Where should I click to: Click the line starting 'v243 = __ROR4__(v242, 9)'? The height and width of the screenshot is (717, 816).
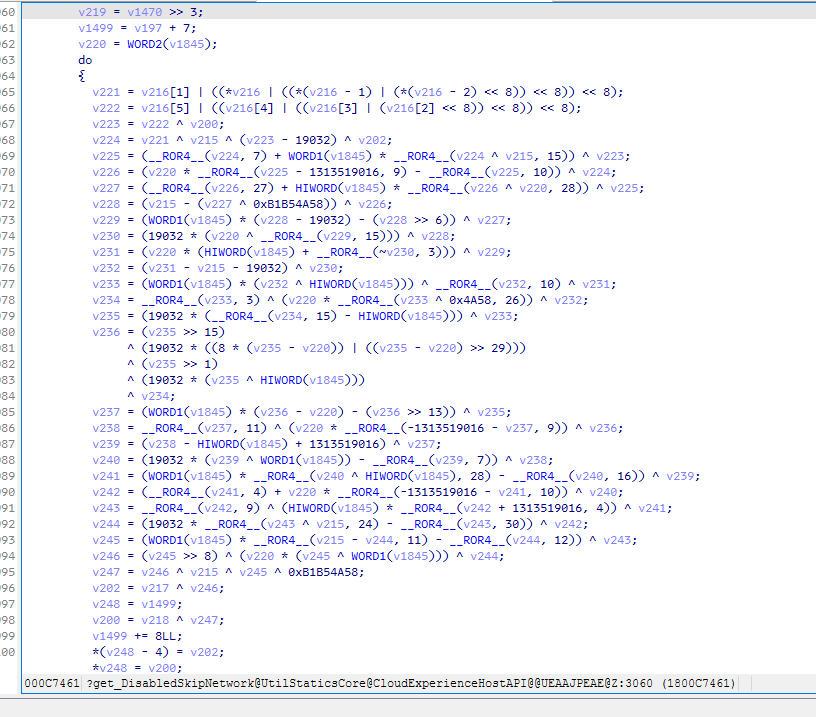coord(382,508)
